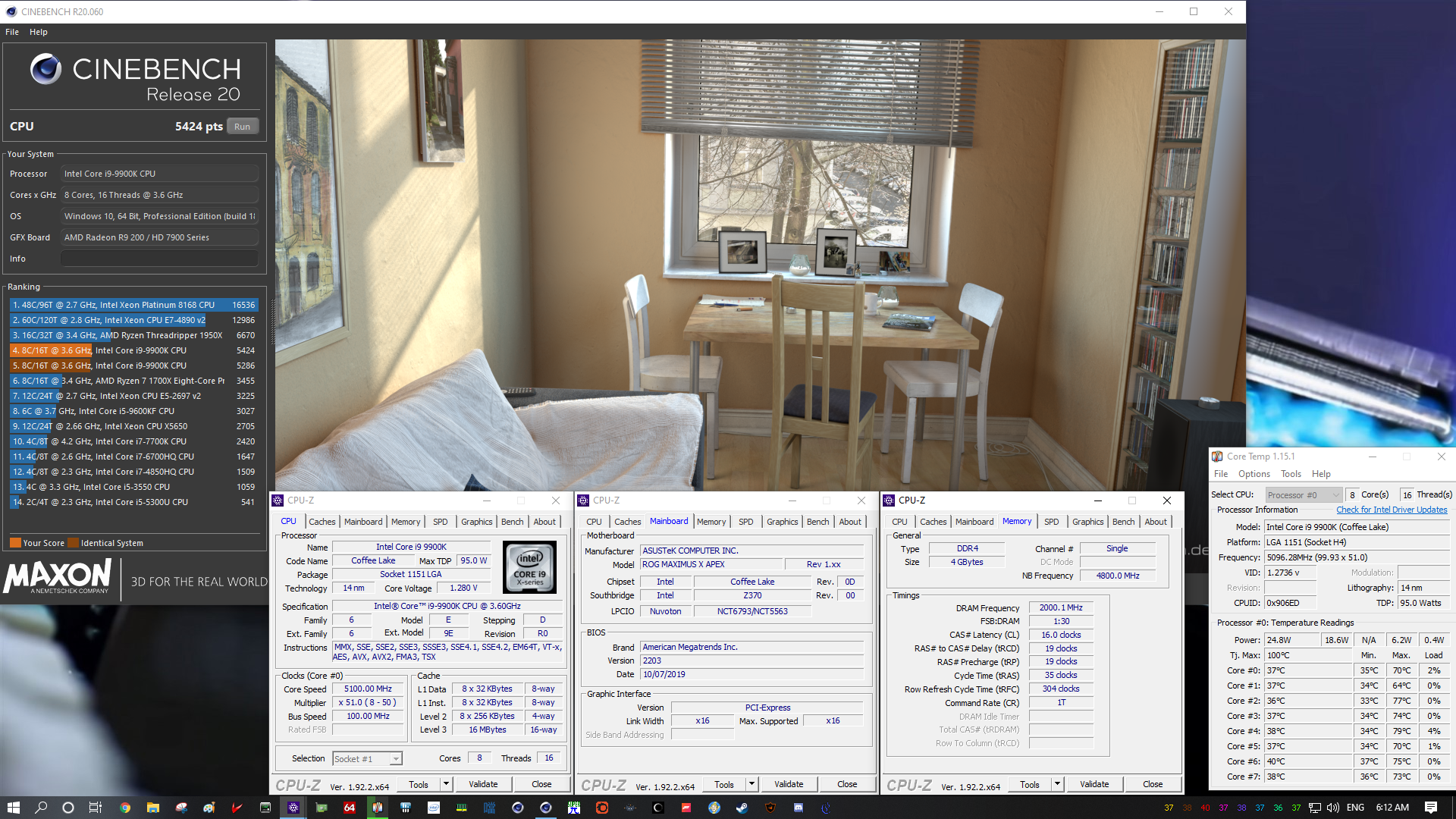Click Close button in Memory CPU-Z window
This screenshot has width=1456, height=819.
click(1153, 785)
